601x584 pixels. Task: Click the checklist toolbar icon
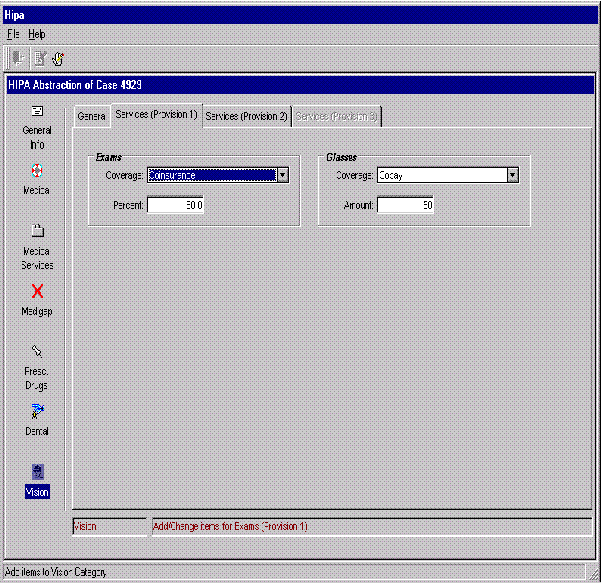(x=39, y=58)
